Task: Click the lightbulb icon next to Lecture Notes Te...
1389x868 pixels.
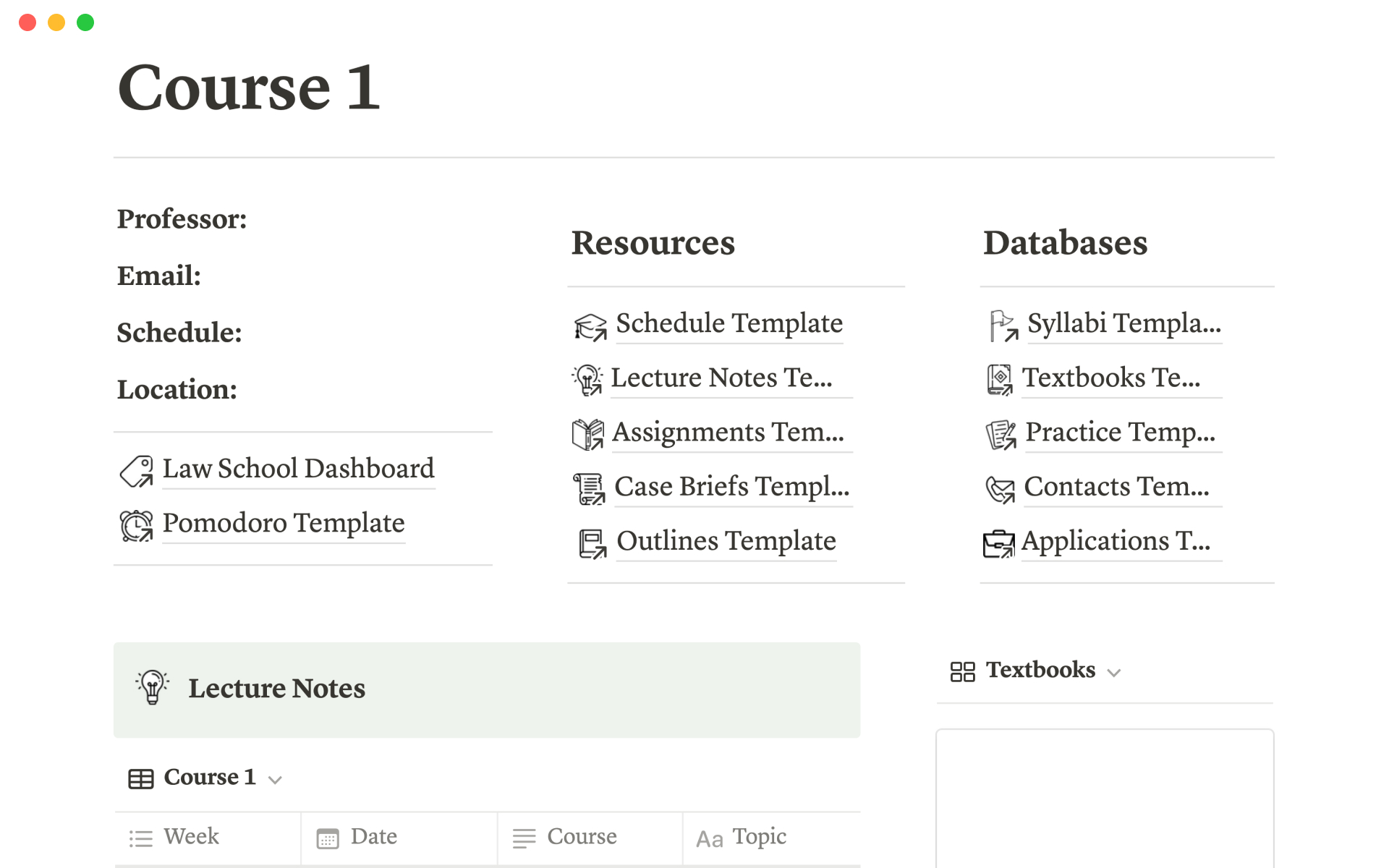Action: coord(587,380)
